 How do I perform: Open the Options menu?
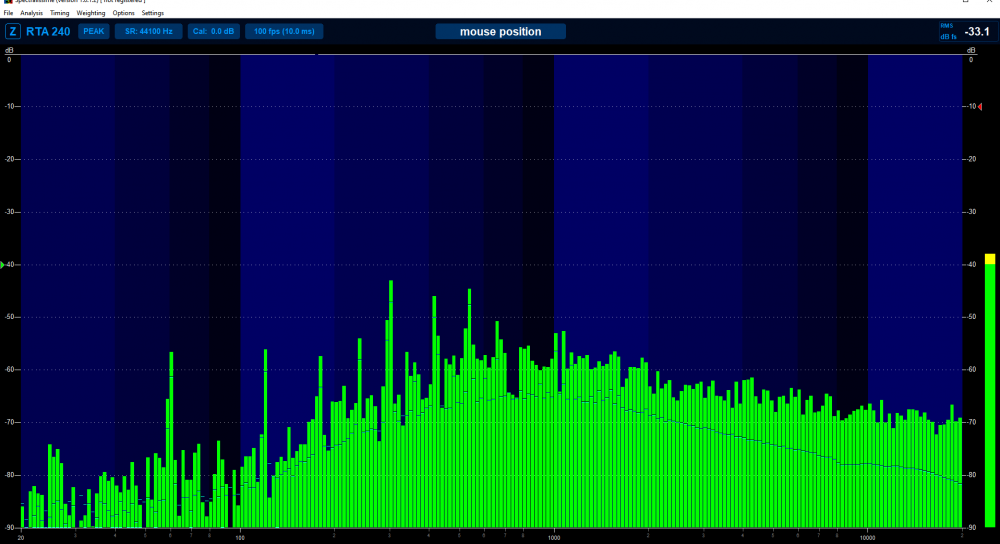[x=123, y=13]
